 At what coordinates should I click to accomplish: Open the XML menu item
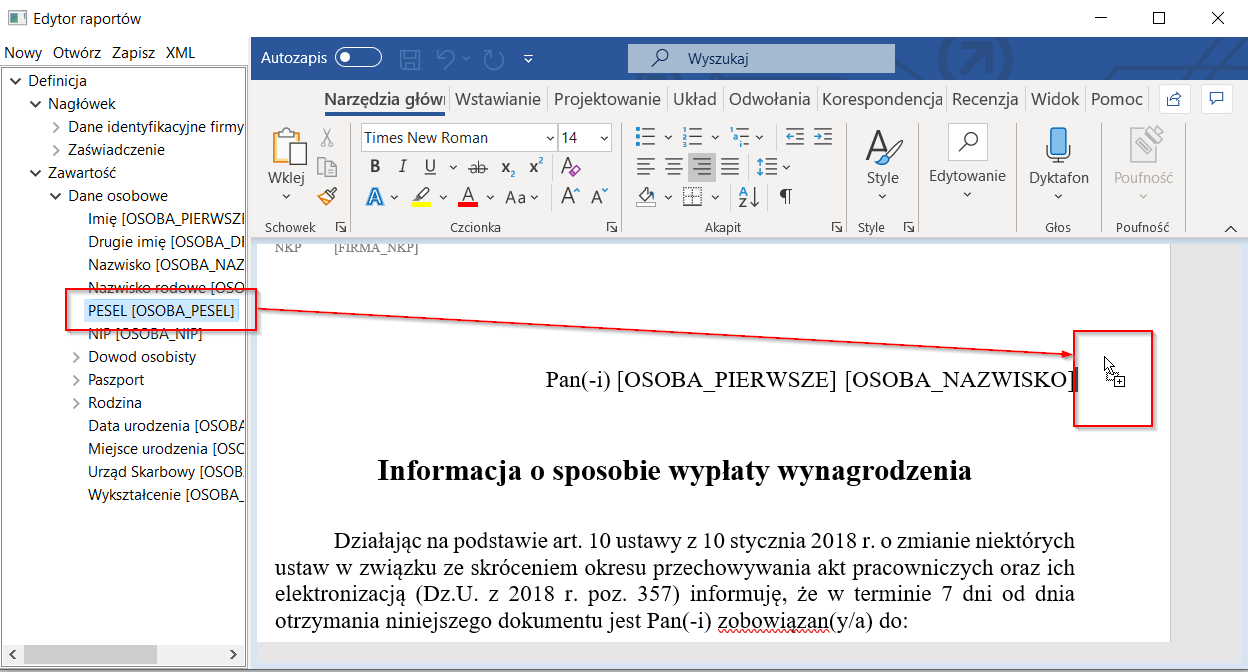point(180,53)
